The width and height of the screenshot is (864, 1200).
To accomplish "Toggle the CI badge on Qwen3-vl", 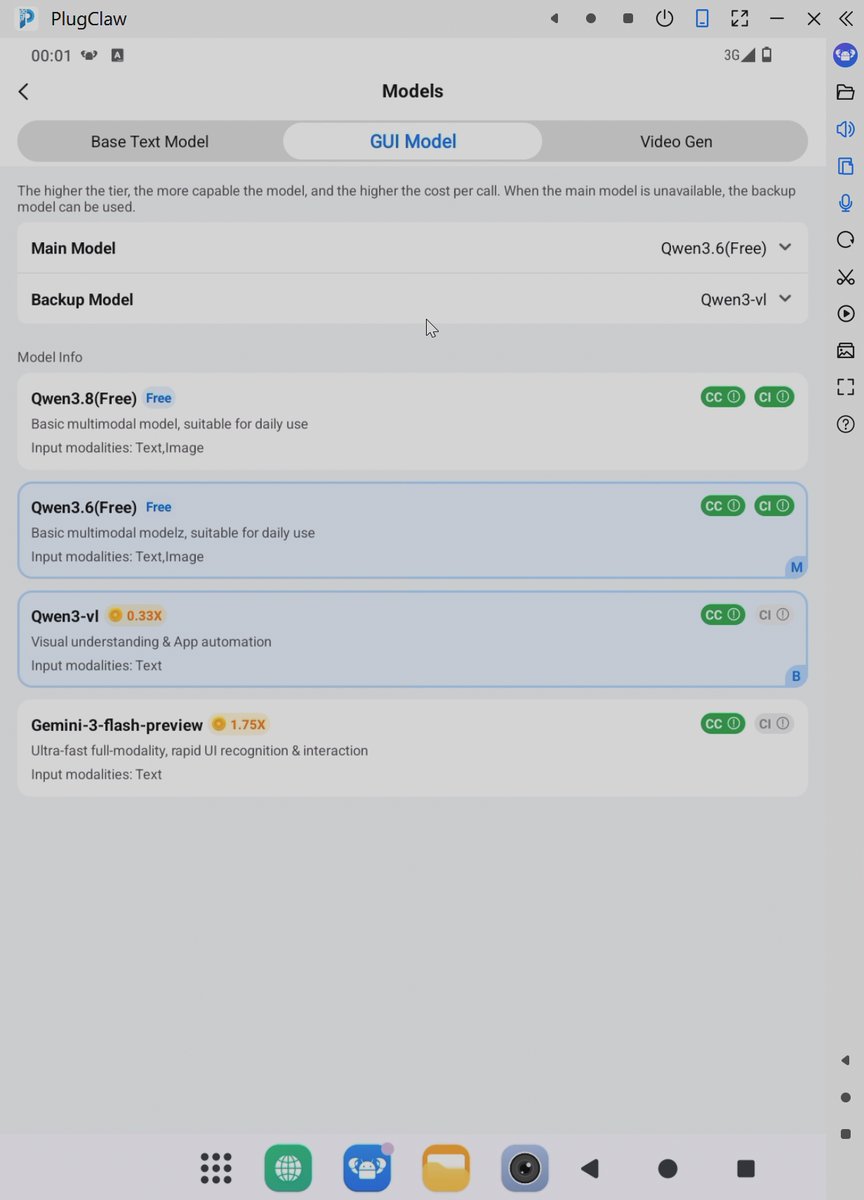I will pyautogui.click(x=773, y=615).
